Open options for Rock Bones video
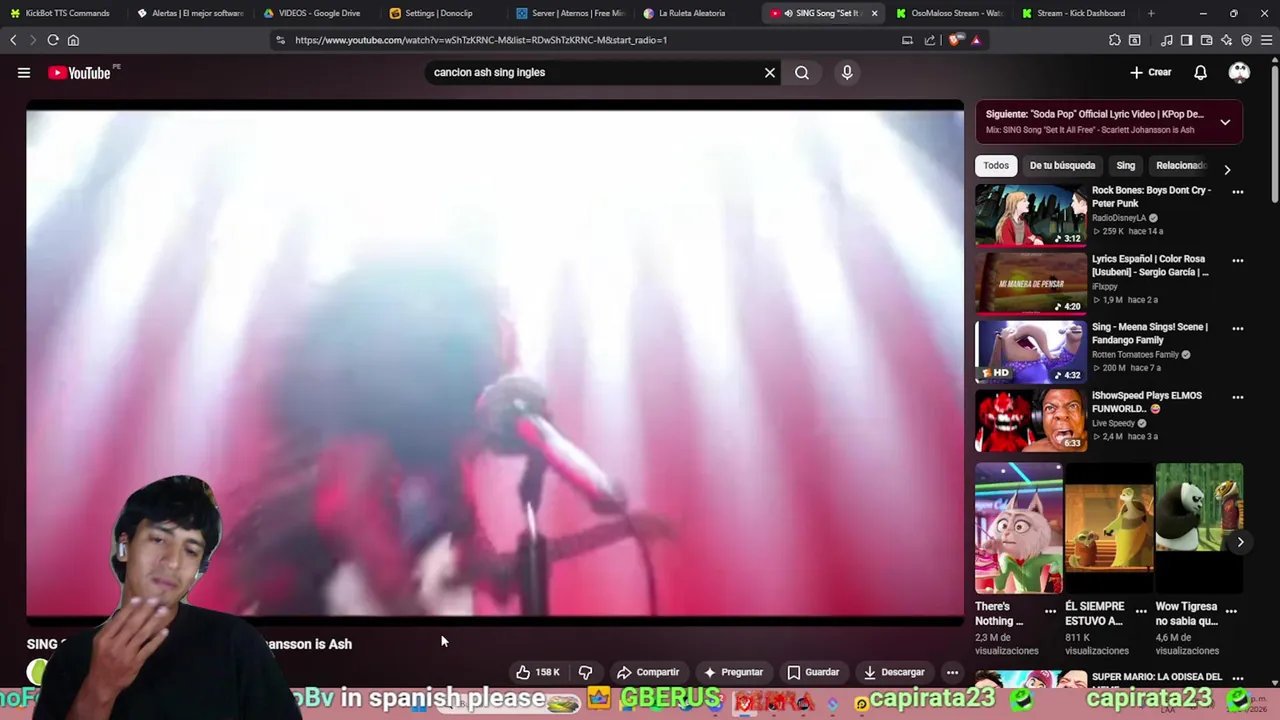The image size is (1280, 720). (1238, 192)
